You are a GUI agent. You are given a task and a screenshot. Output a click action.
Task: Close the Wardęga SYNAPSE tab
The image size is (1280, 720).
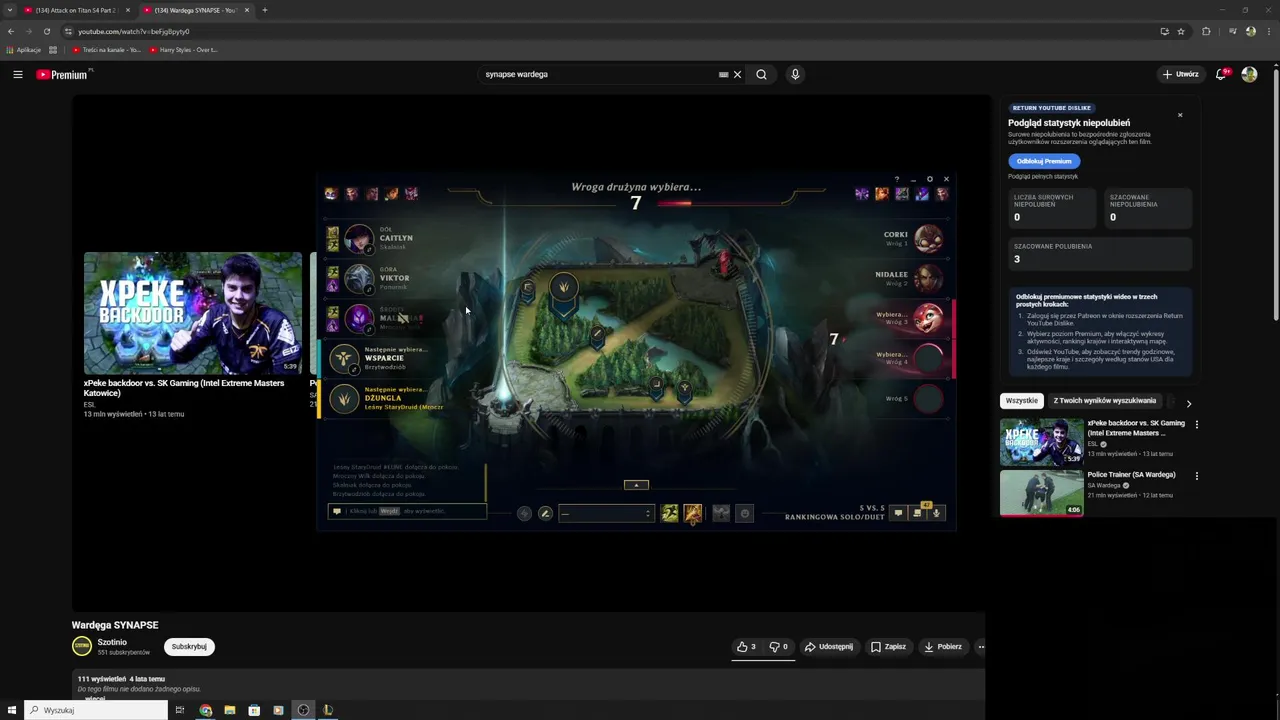click(246, 10)
